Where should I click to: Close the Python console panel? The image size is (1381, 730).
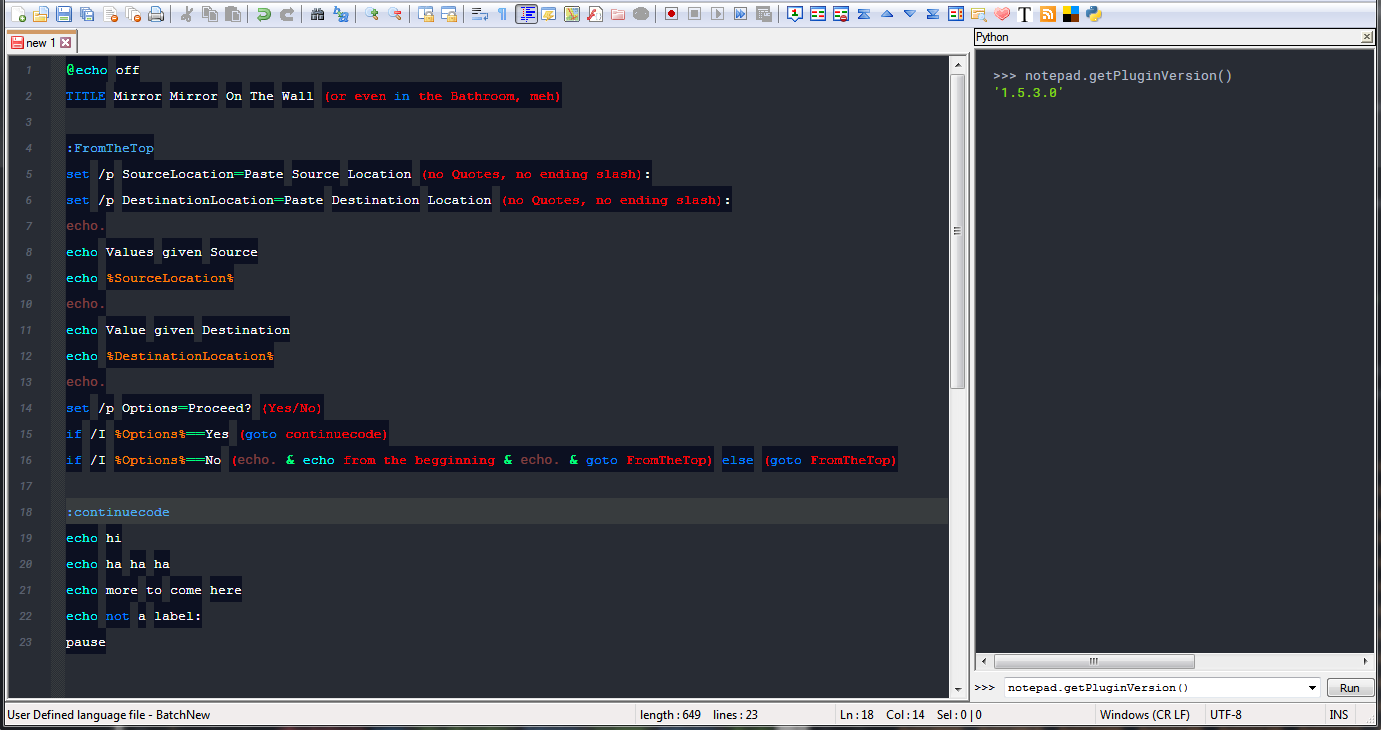coord(1367,37)
